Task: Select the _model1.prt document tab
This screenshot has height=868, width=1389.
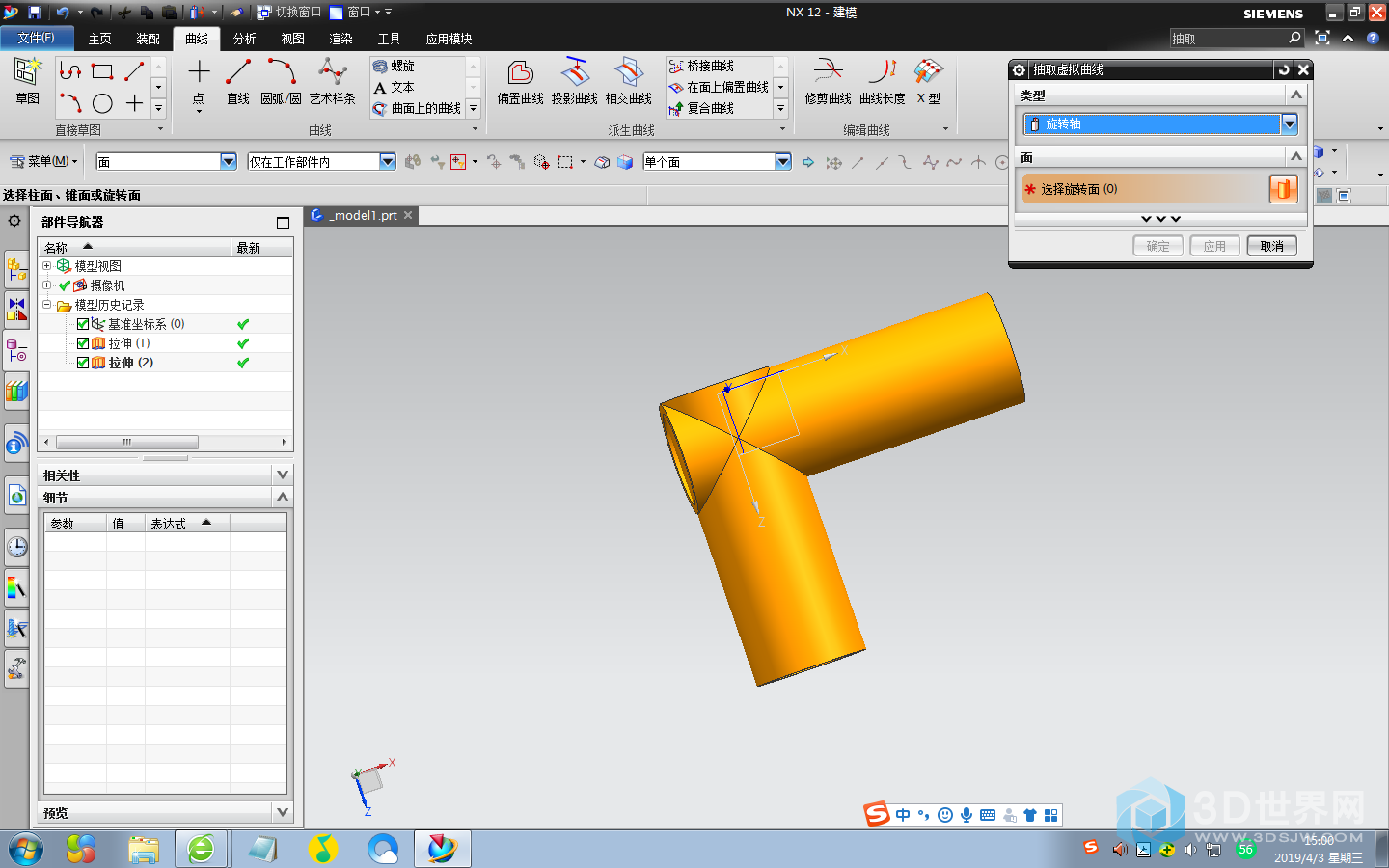Action: coord(362,215)
